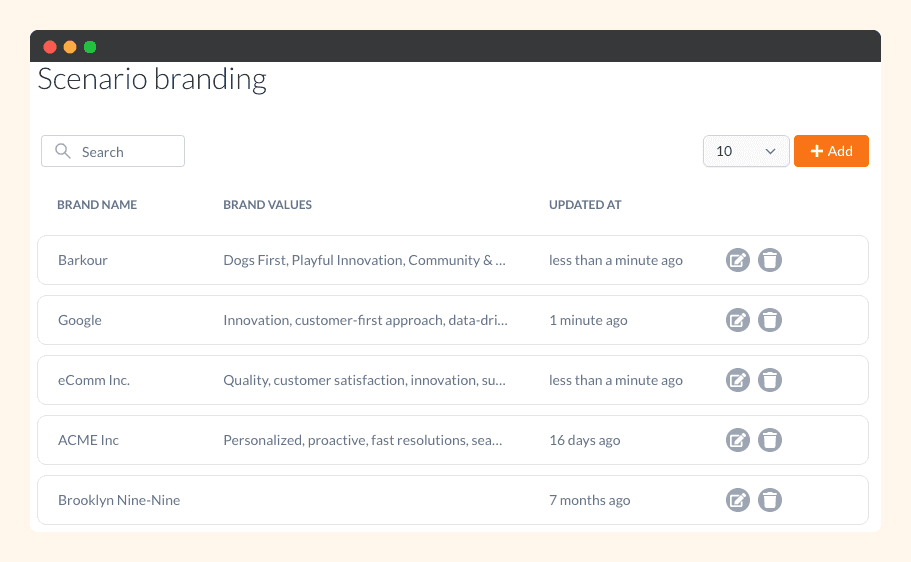Image resolution: width=911 pixels, height=562 pixels.
Task: Edit the Barkour brand
Action: (737, 260)
